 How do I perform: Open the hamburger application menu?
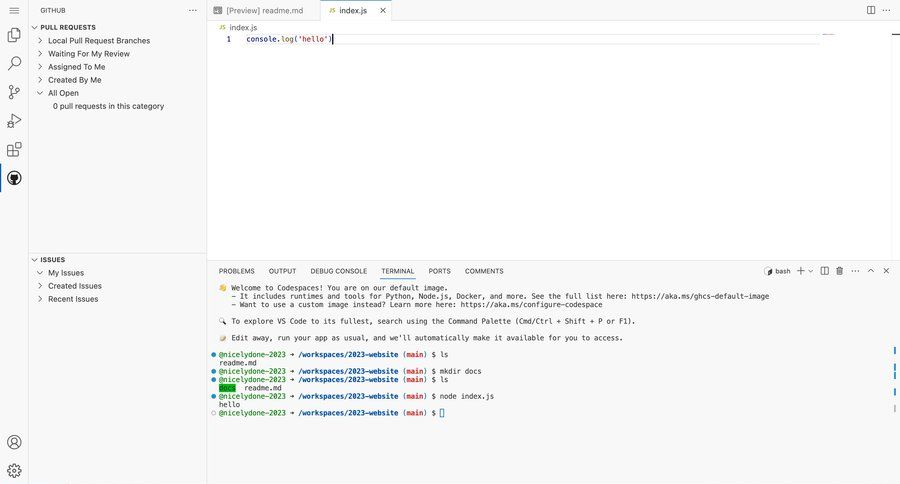14,10
